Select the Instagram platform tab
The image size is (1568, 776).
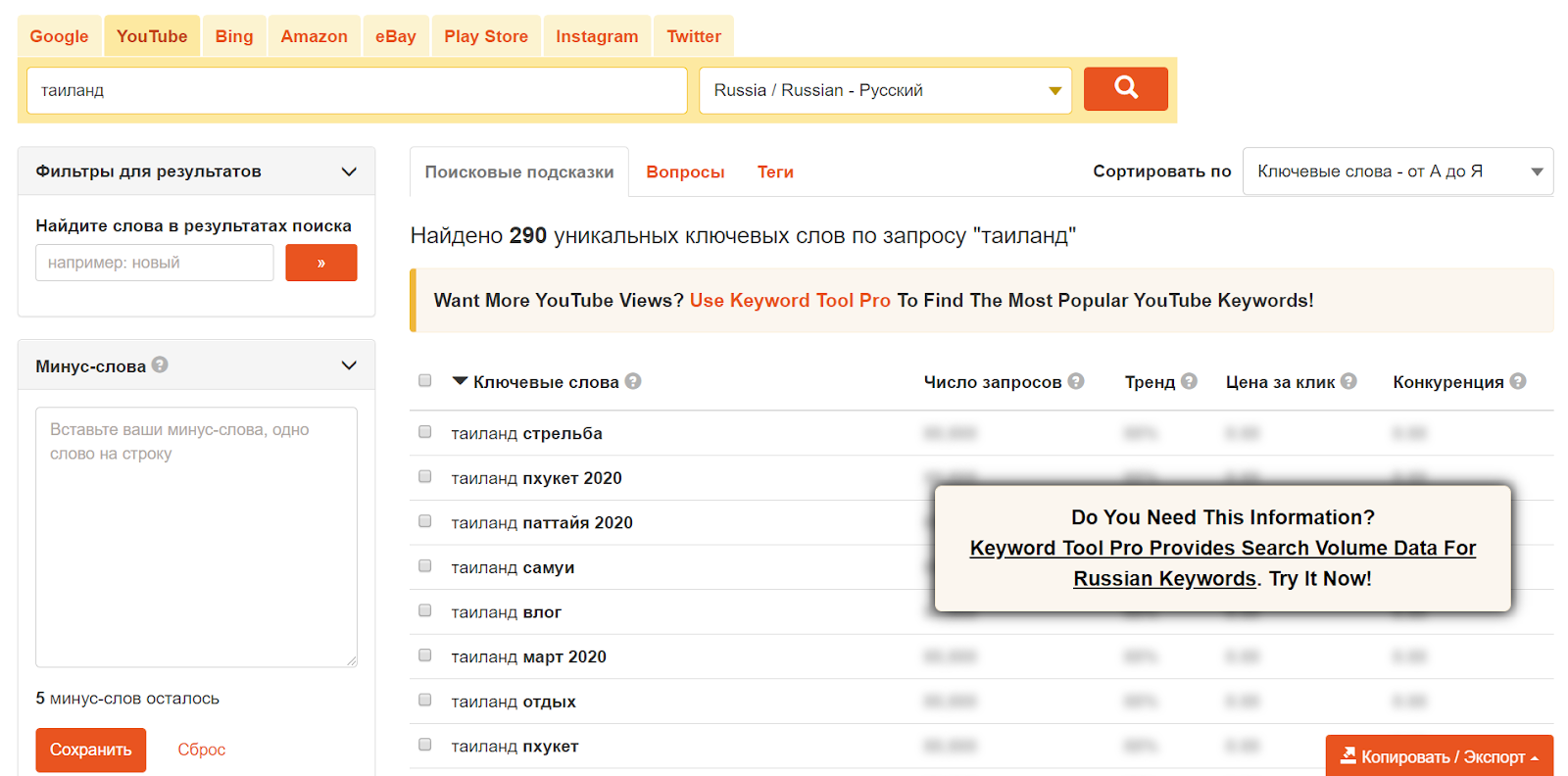click(x=597, y=36)
